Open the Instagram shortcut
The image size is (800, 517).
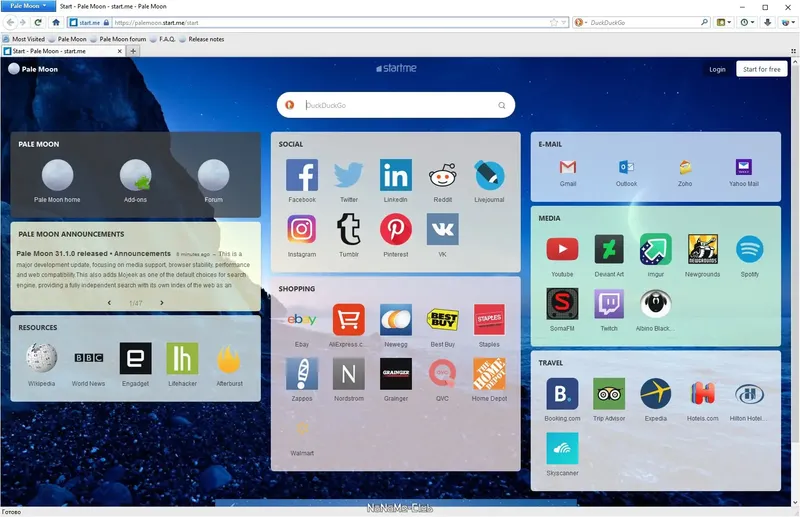coord(302,229)
